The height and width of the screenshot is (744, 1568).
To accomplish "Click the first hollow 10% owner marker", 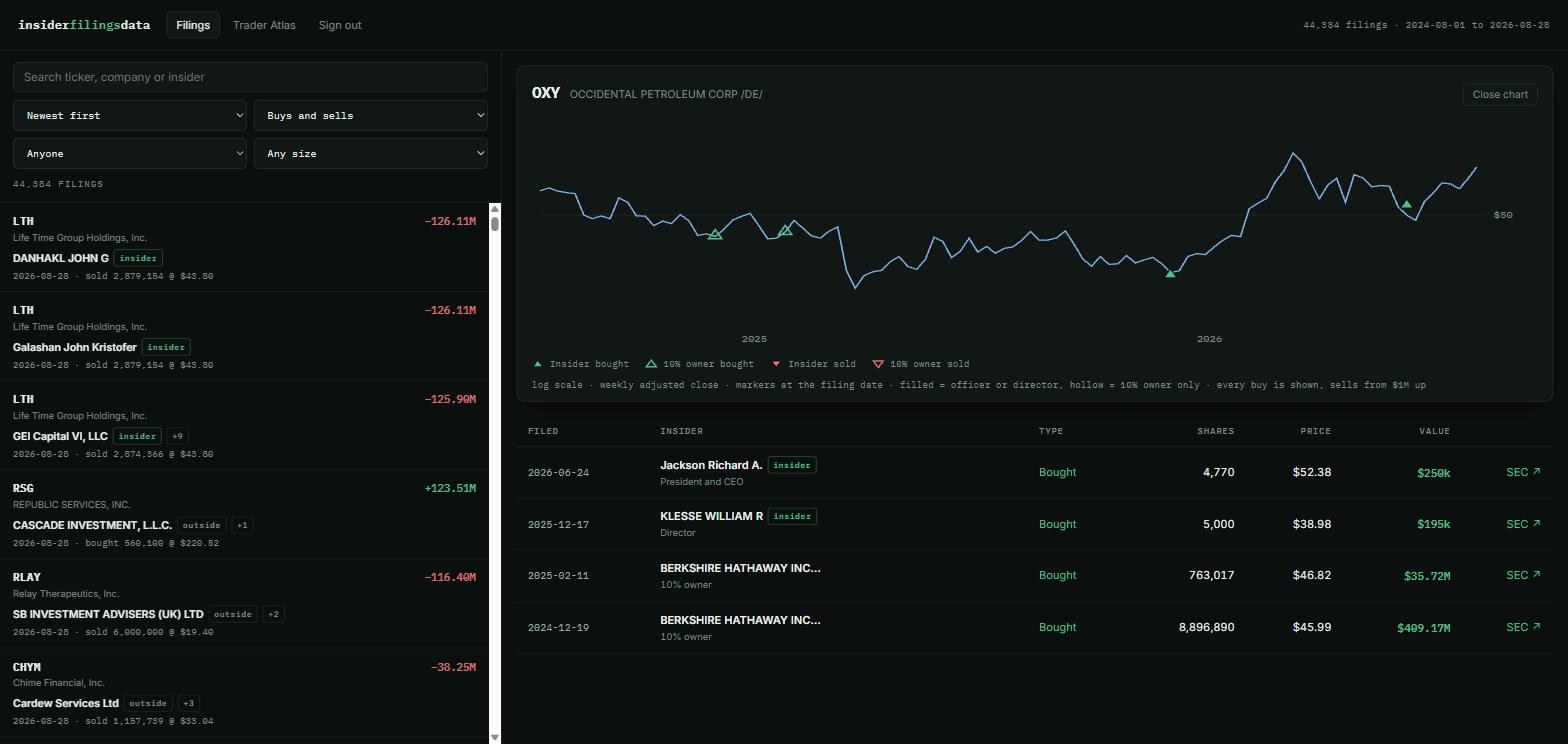I will point(715,234).
